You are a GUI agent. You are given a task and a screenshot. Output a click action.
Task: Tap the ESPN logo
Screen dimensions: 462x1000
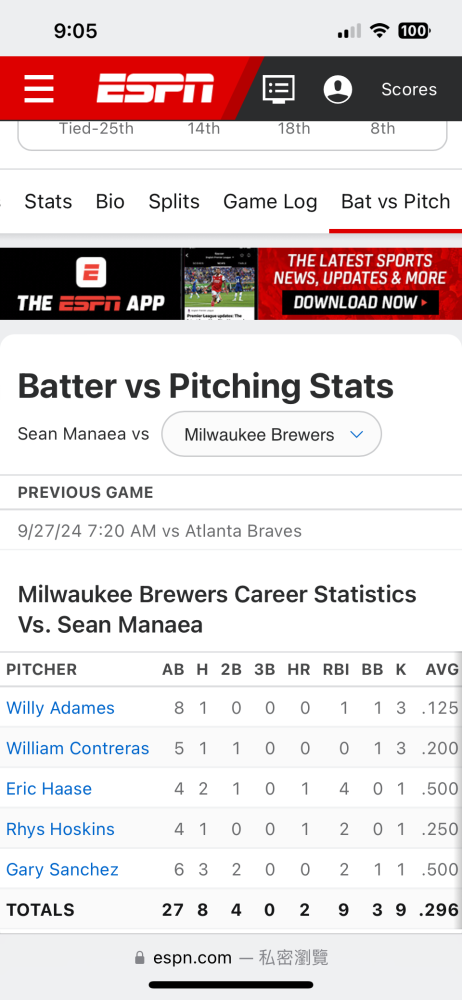click(x=155, y=89)
